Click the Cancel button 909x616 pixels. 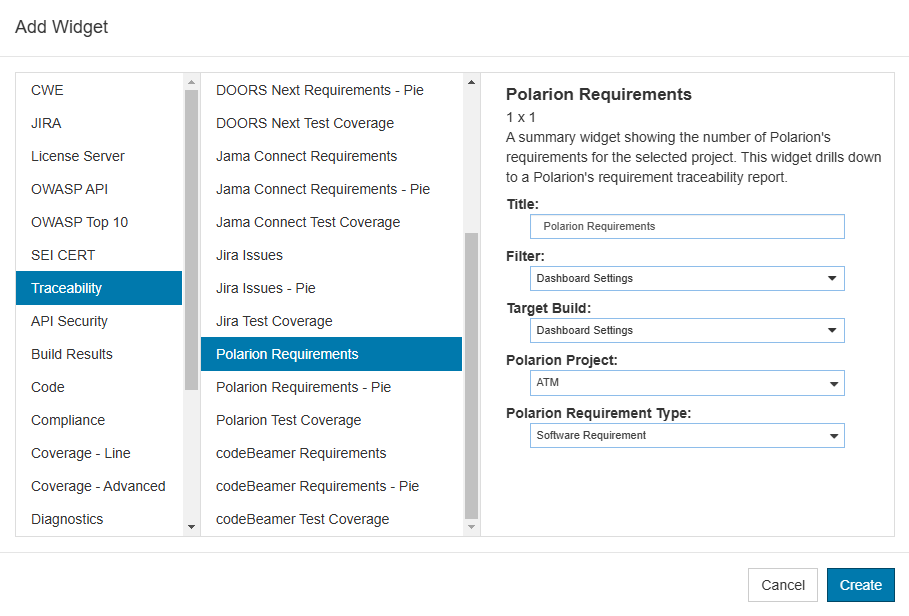pos(783,585)
